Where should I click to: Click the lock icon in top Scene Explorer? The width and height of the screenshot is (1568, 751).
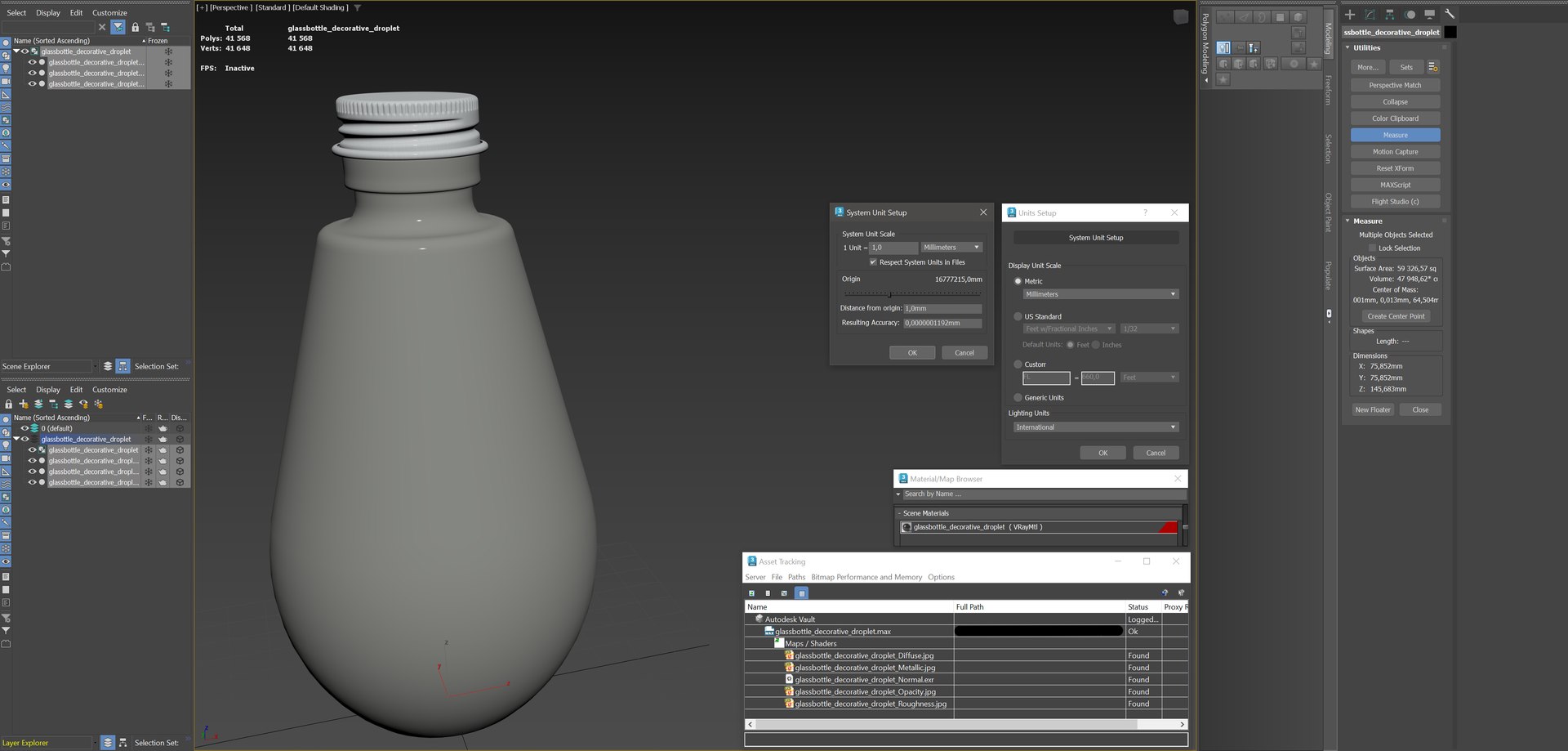point(136,27)
